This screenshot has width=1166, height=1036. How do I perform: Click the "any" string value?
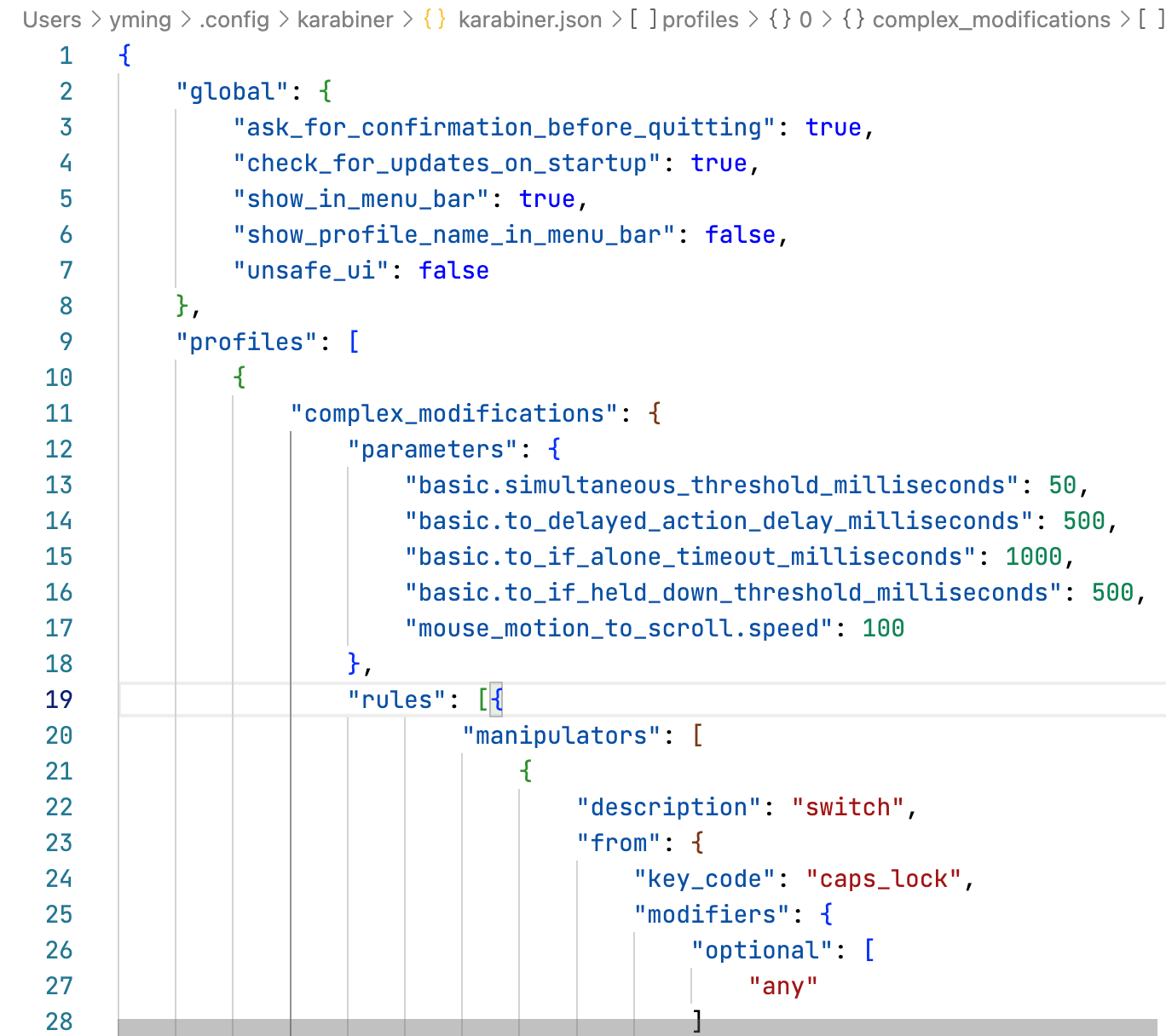(784, 986)
